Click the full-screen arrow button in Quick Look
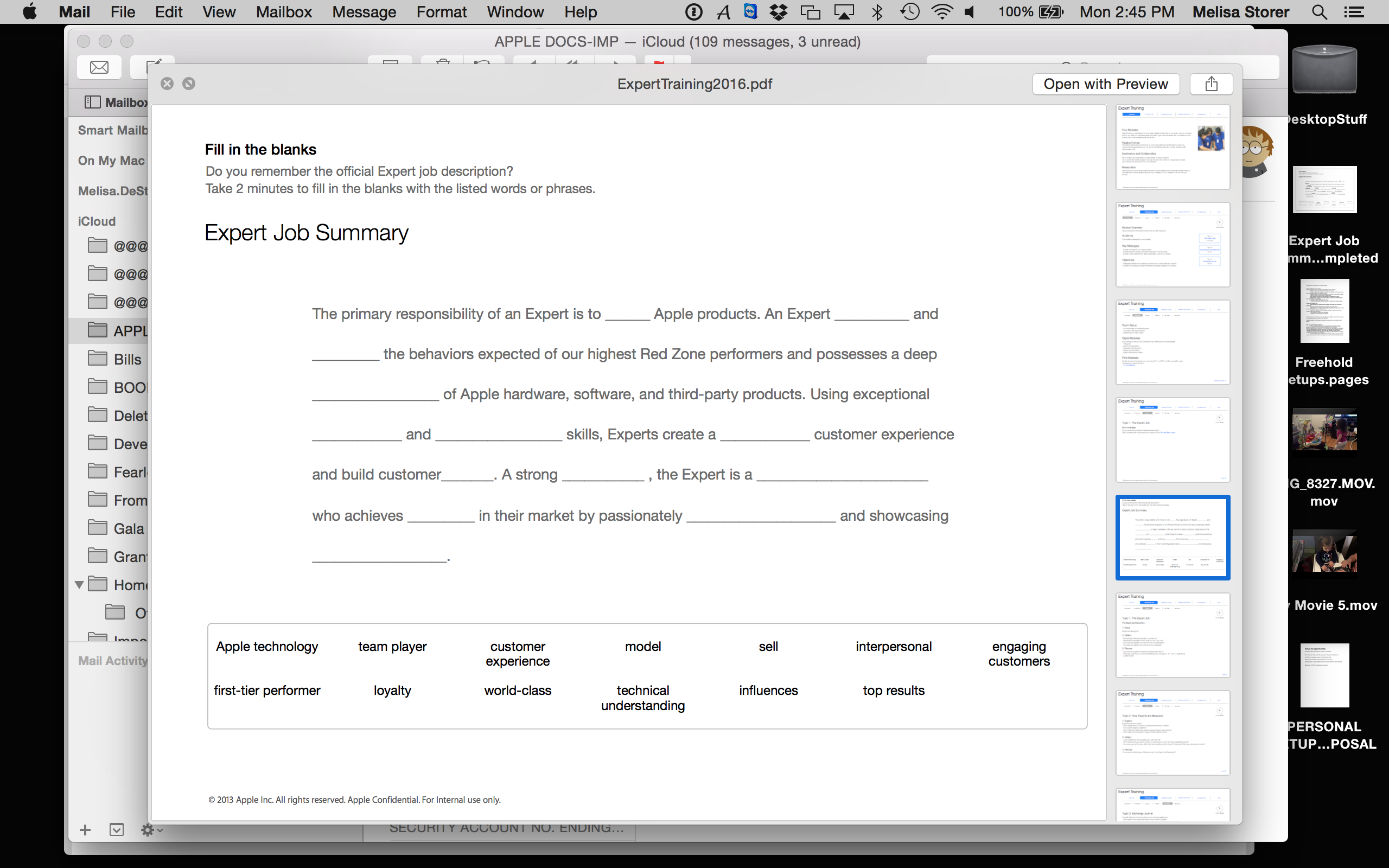1389x868 pixels. pyautogui.click(x=189, y=84)
